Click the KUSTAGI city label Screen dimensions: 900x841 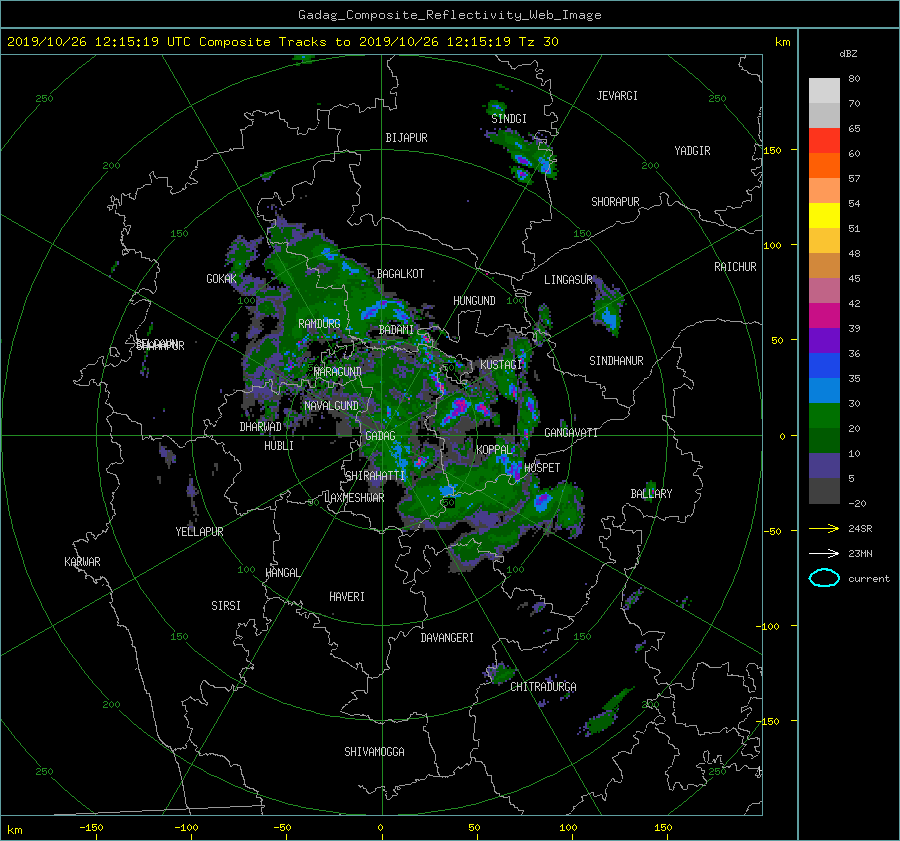coord(501,365)
